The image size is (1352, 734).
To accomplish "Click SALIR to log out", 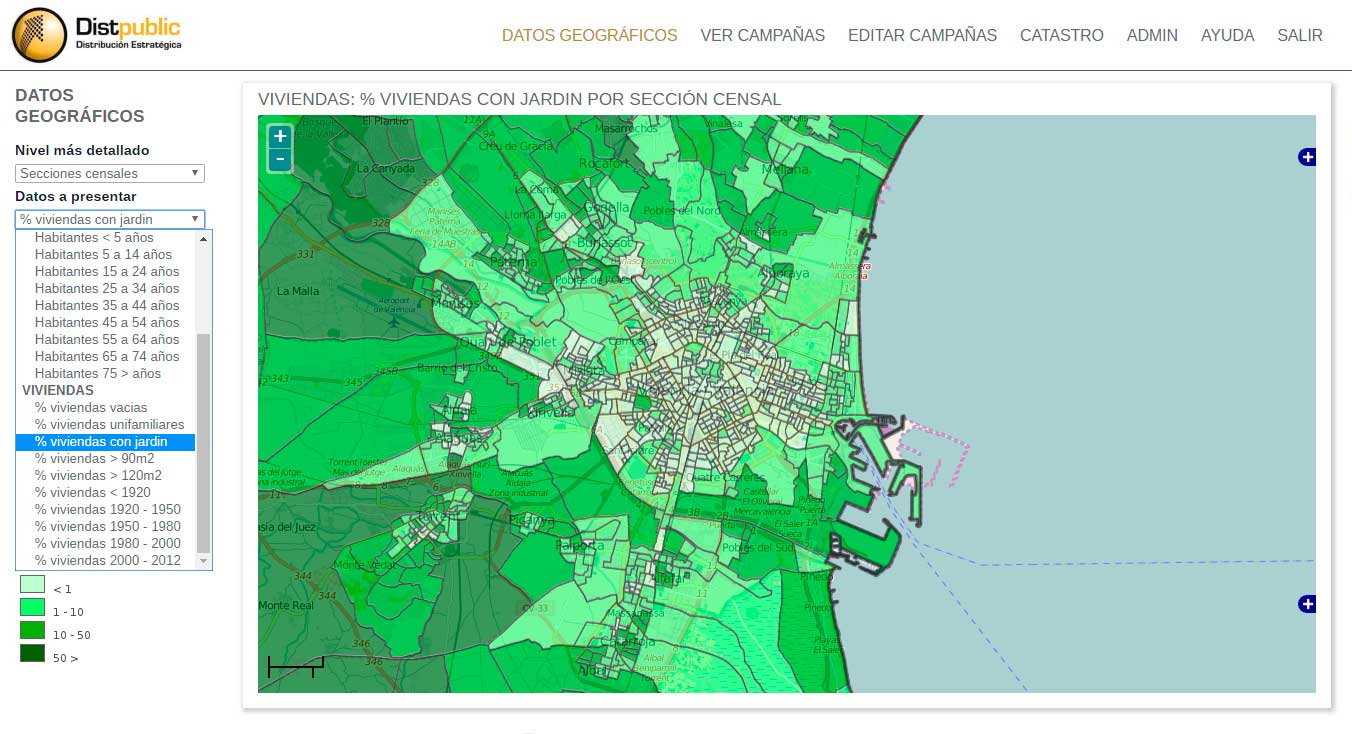I will point(1300,35).
